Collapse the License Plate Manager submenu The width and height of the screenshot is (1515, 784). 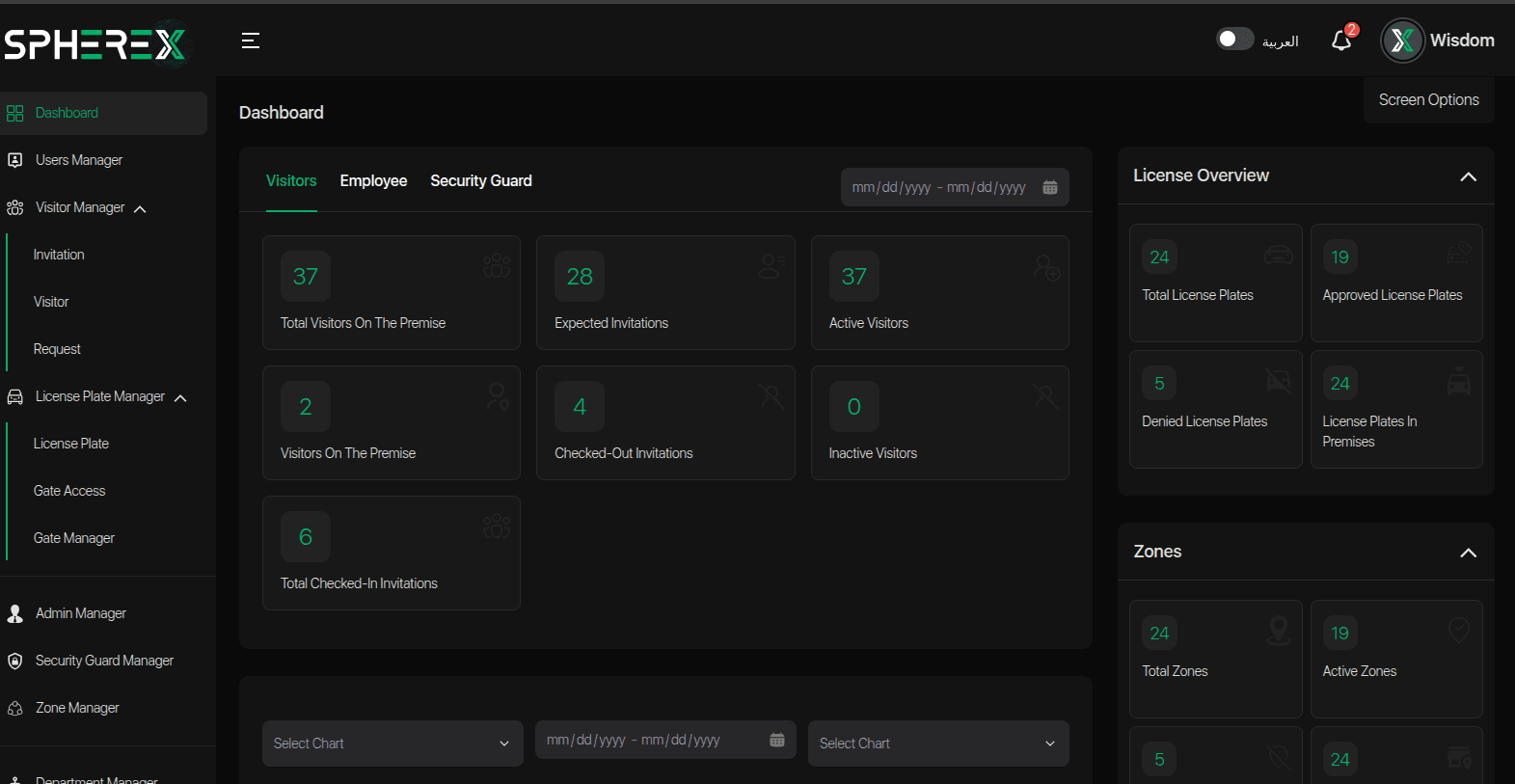point(180,397)
